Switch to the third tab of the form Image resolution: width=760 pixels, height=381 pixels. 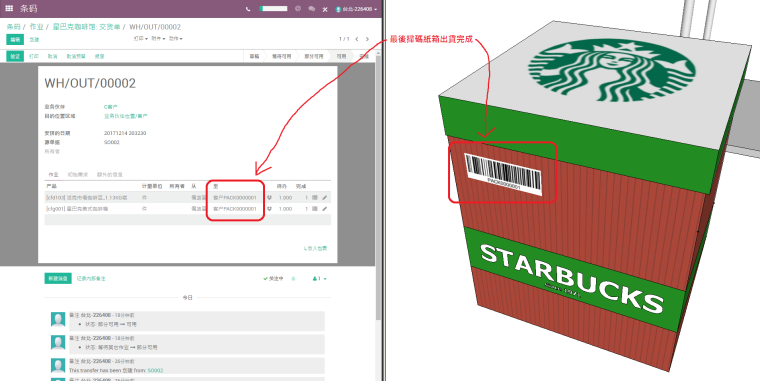click(x=110, y=174)
